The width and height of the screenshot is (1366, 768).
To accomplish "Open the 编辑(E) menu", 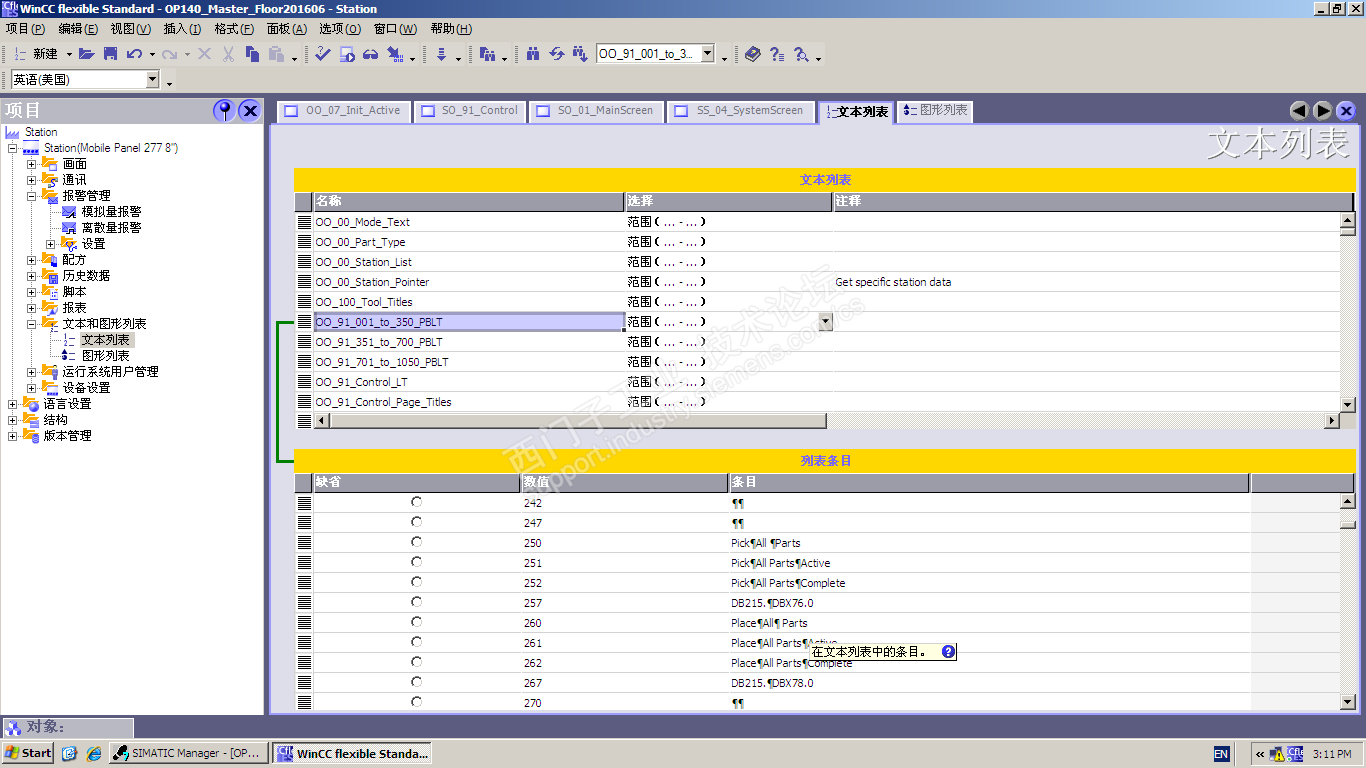I will [x=78, y=29].
